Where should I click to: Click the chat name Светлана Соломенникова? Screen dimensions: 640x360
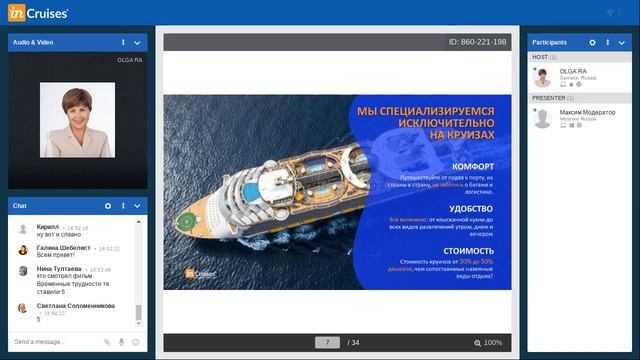(76, 306)
